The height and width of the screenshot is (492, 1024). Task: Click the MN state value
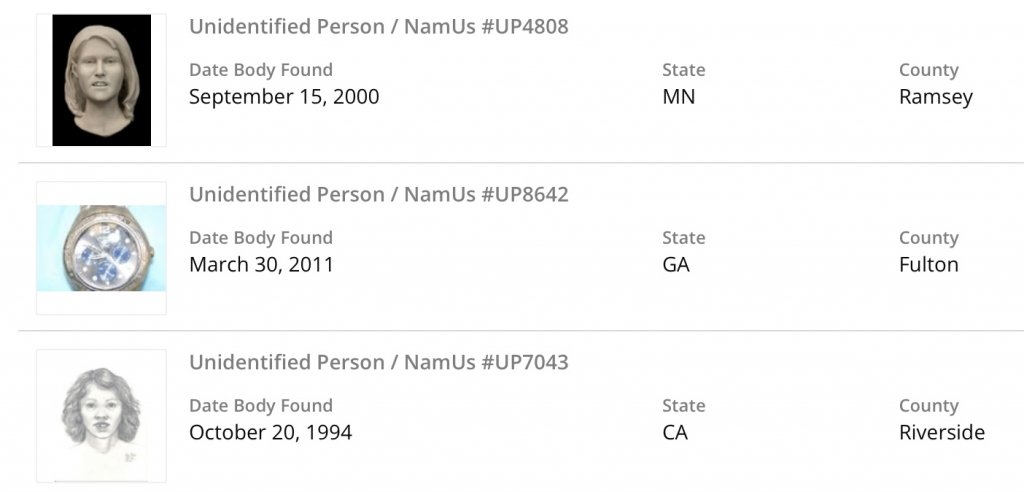[678, 97]
